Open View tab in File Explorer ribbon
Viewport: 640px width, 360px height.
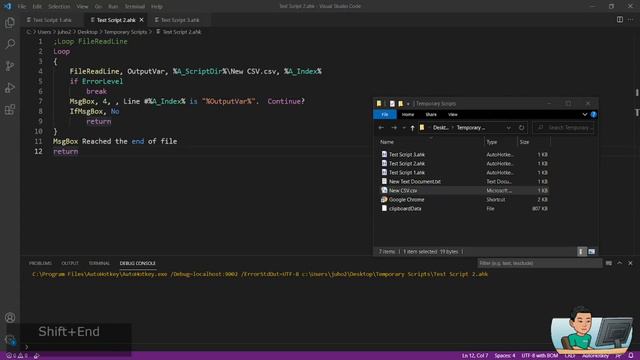coord(453,115)
